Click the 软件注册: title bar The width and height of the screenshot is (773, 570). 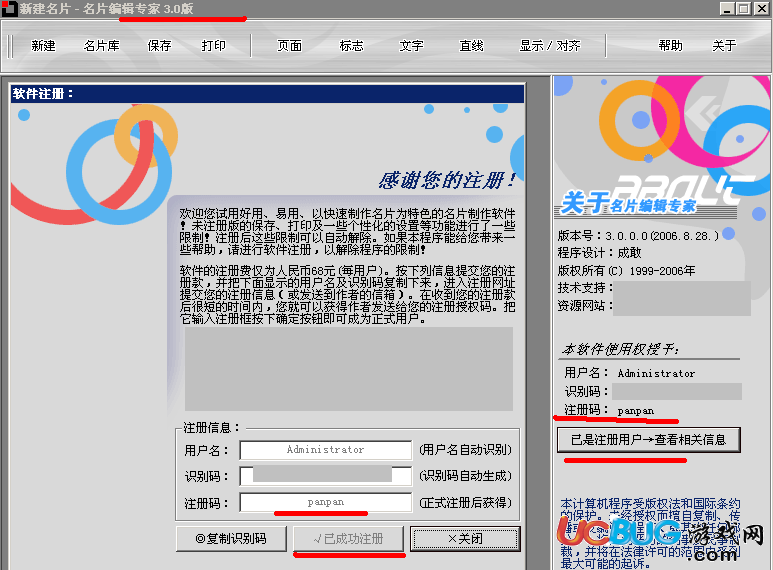point(267,94)
